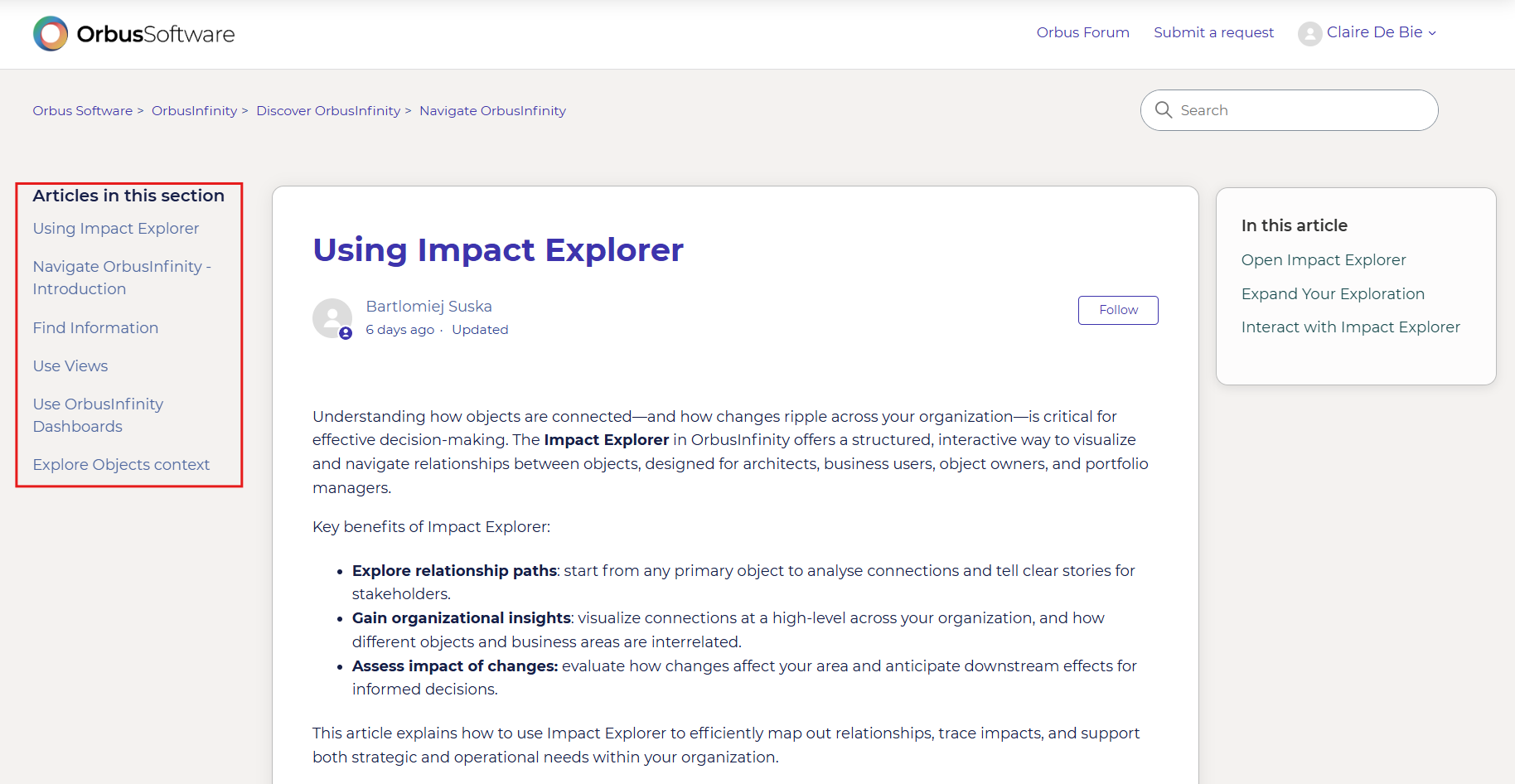The width and height of the screenshot is (1515, 784).
Task: Open Explore Objects context article
Action: 121,465
